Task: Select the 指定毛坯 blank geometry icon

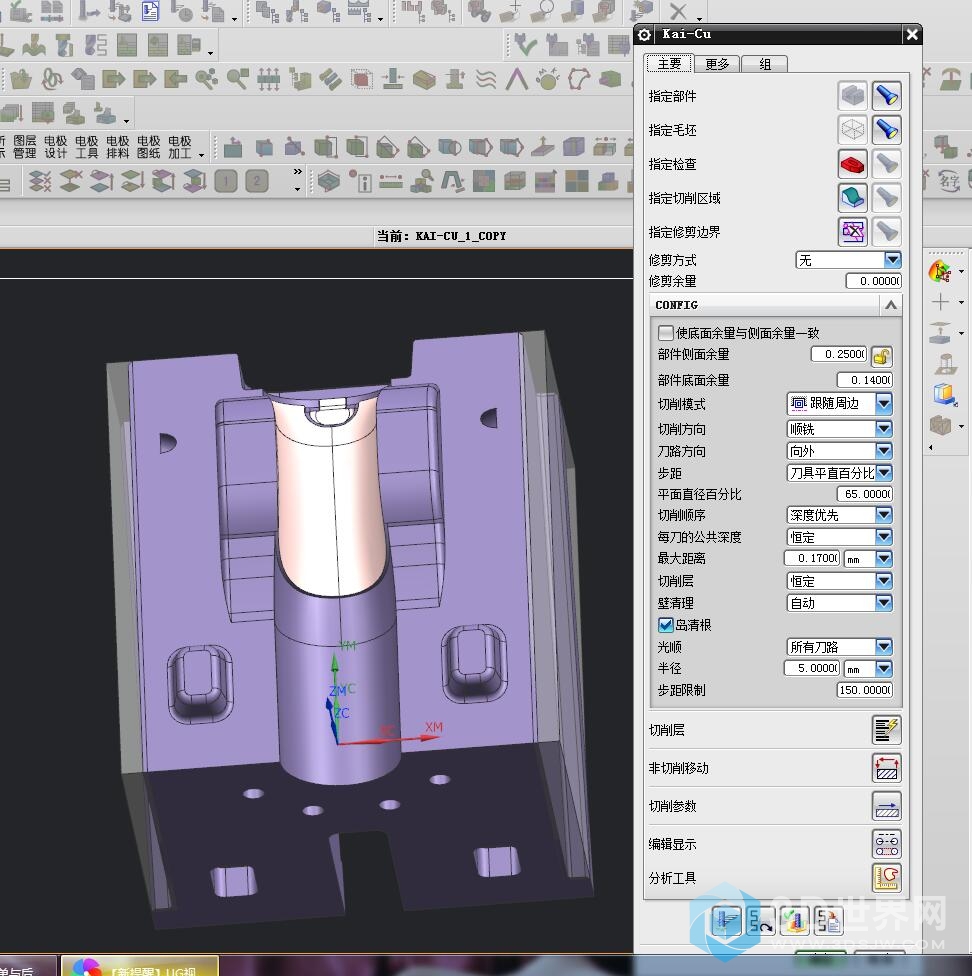Action: 853,129
